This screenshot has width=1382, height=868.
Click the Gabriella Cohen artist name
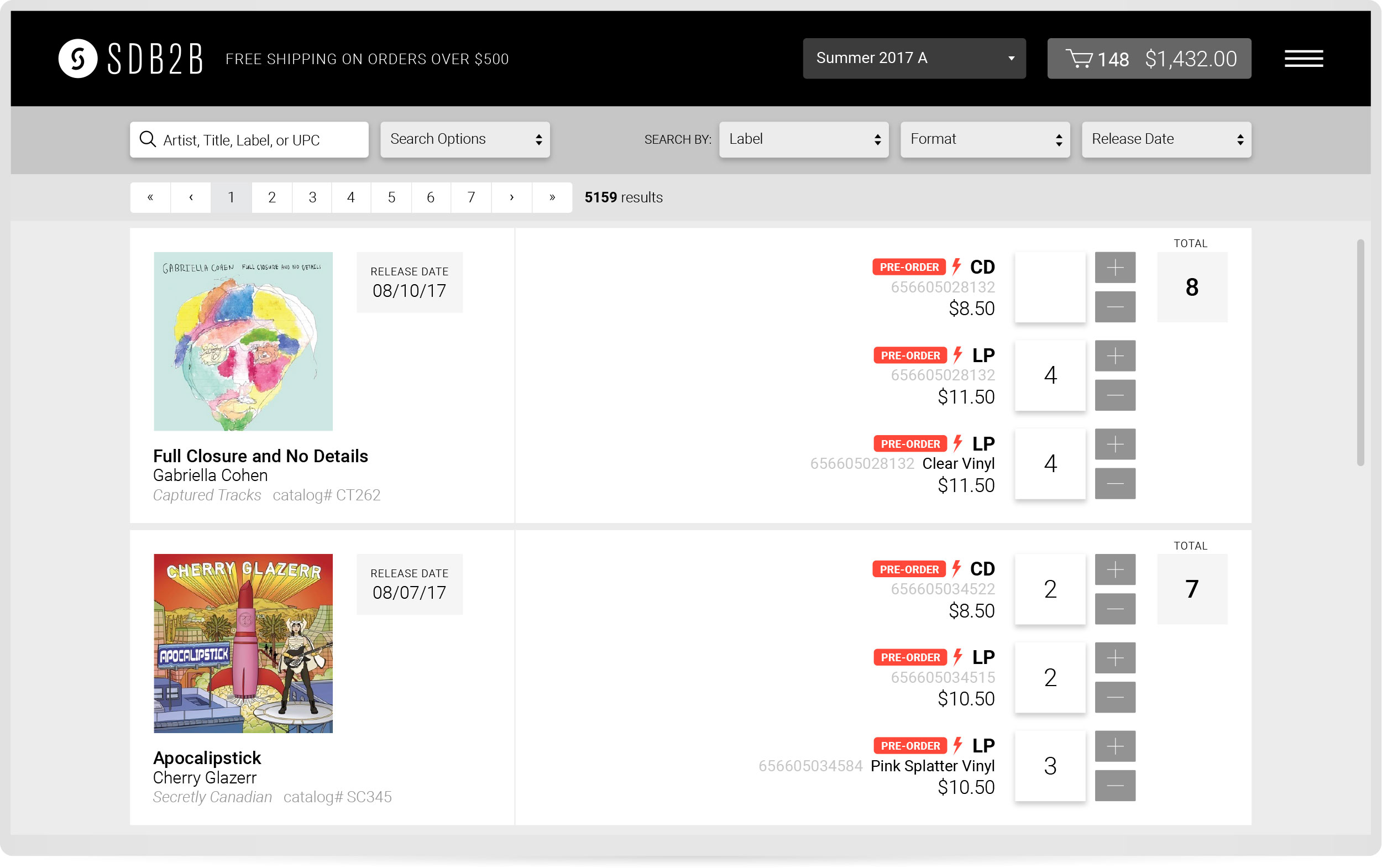[x=211, y=475]
